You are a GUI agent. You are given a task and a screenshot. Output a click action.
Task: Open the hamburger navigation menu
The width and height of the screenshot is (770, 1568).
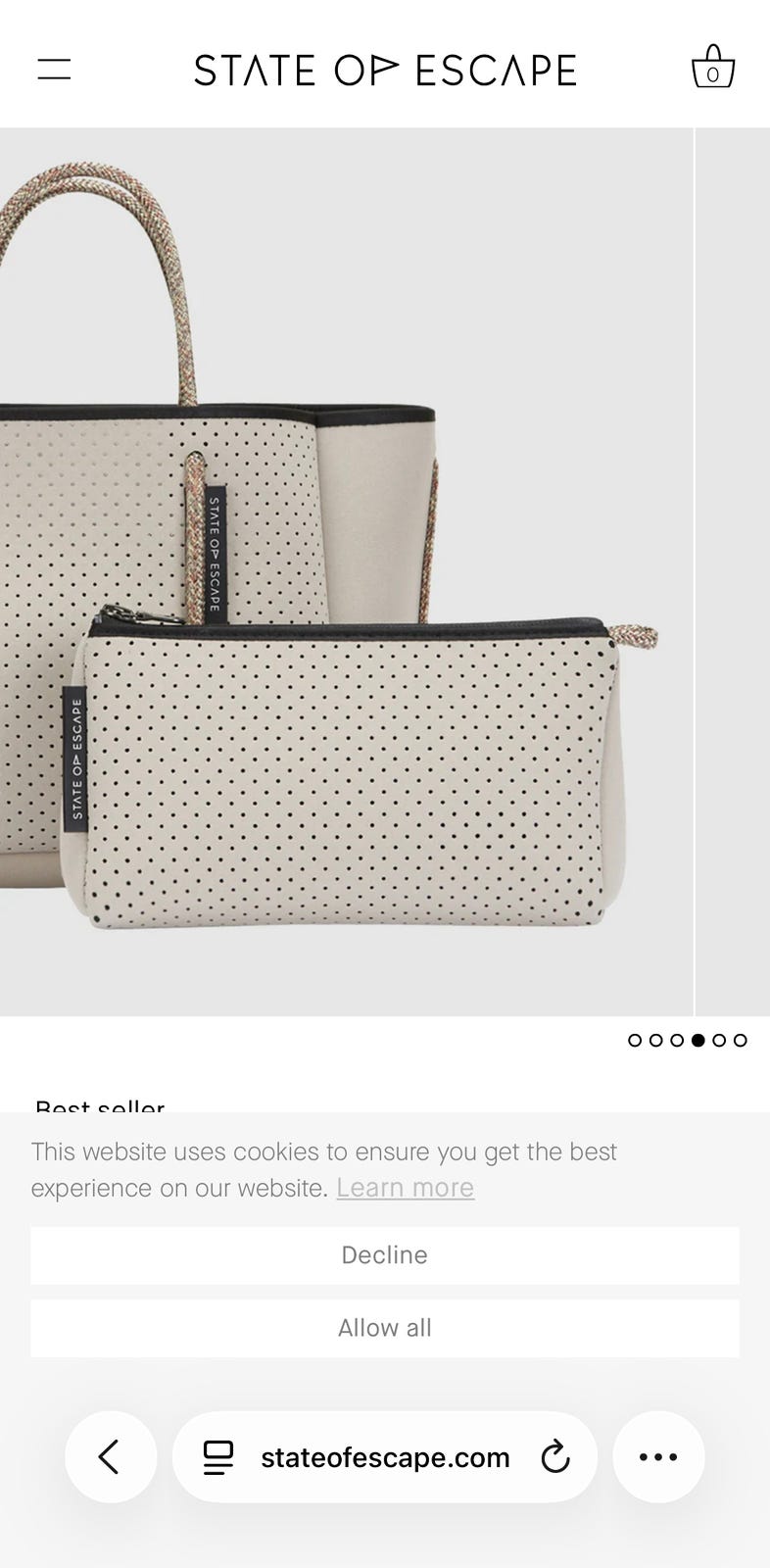[54, 70]
